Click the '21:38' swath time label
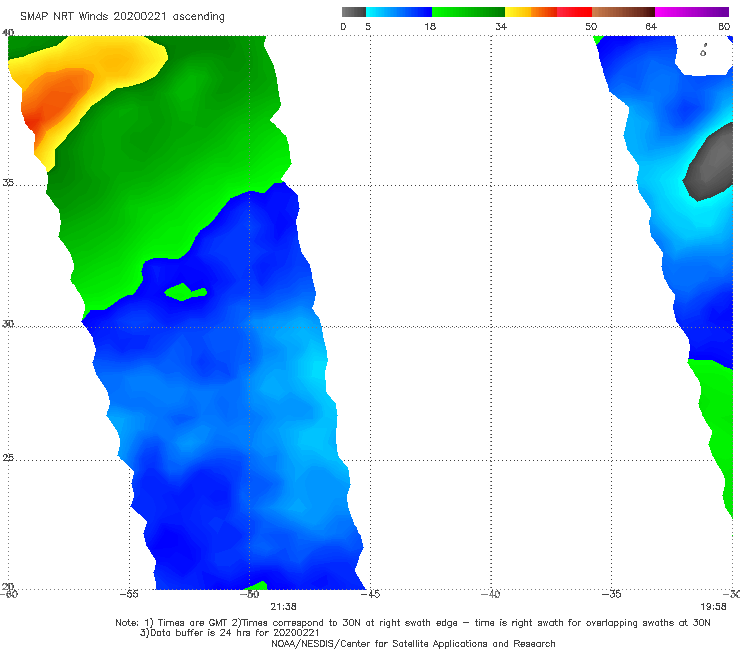The image size is (740, 650). 283,607
